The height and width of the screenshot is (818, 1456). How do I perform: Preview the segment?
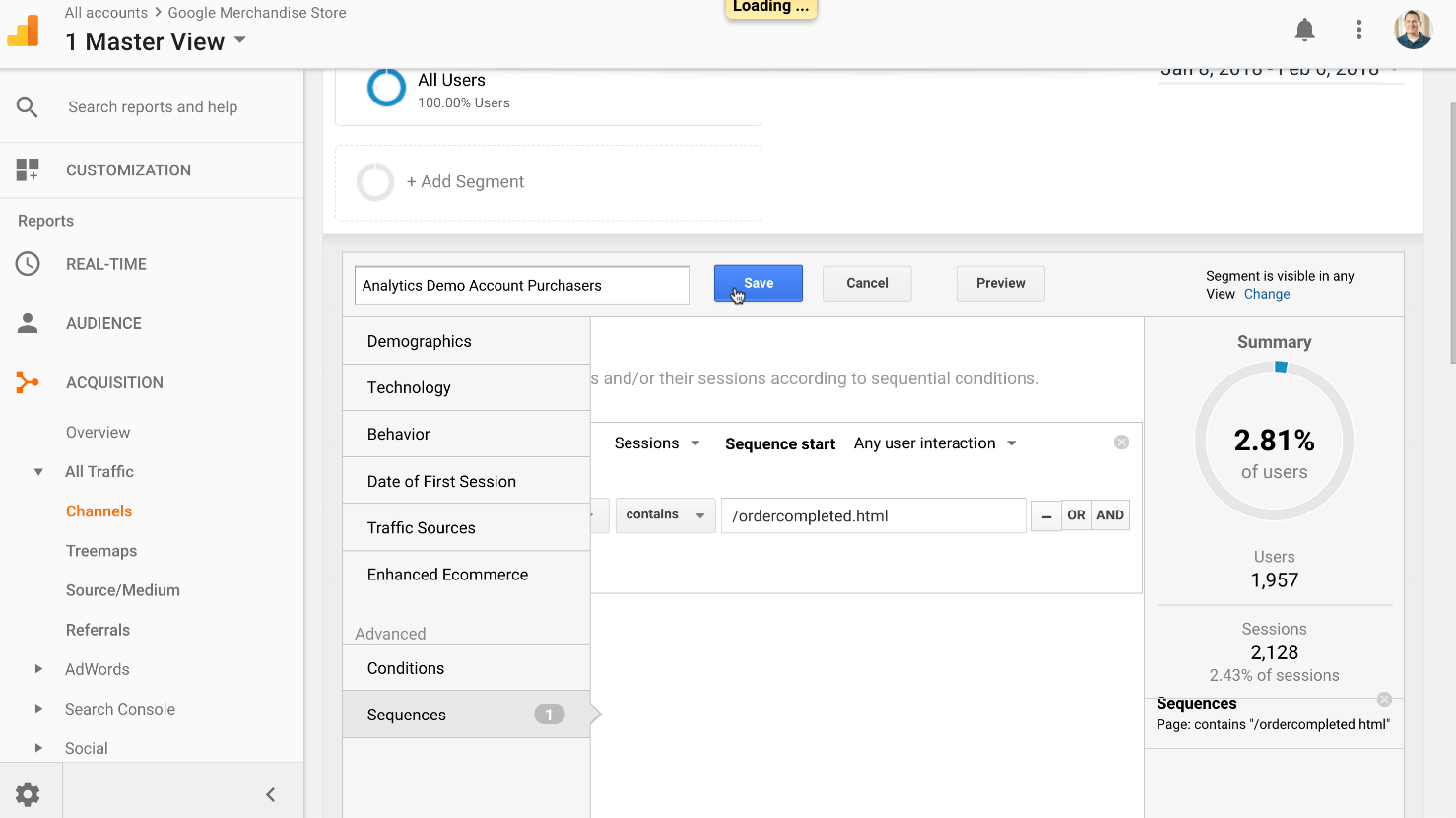(1001, 283)
